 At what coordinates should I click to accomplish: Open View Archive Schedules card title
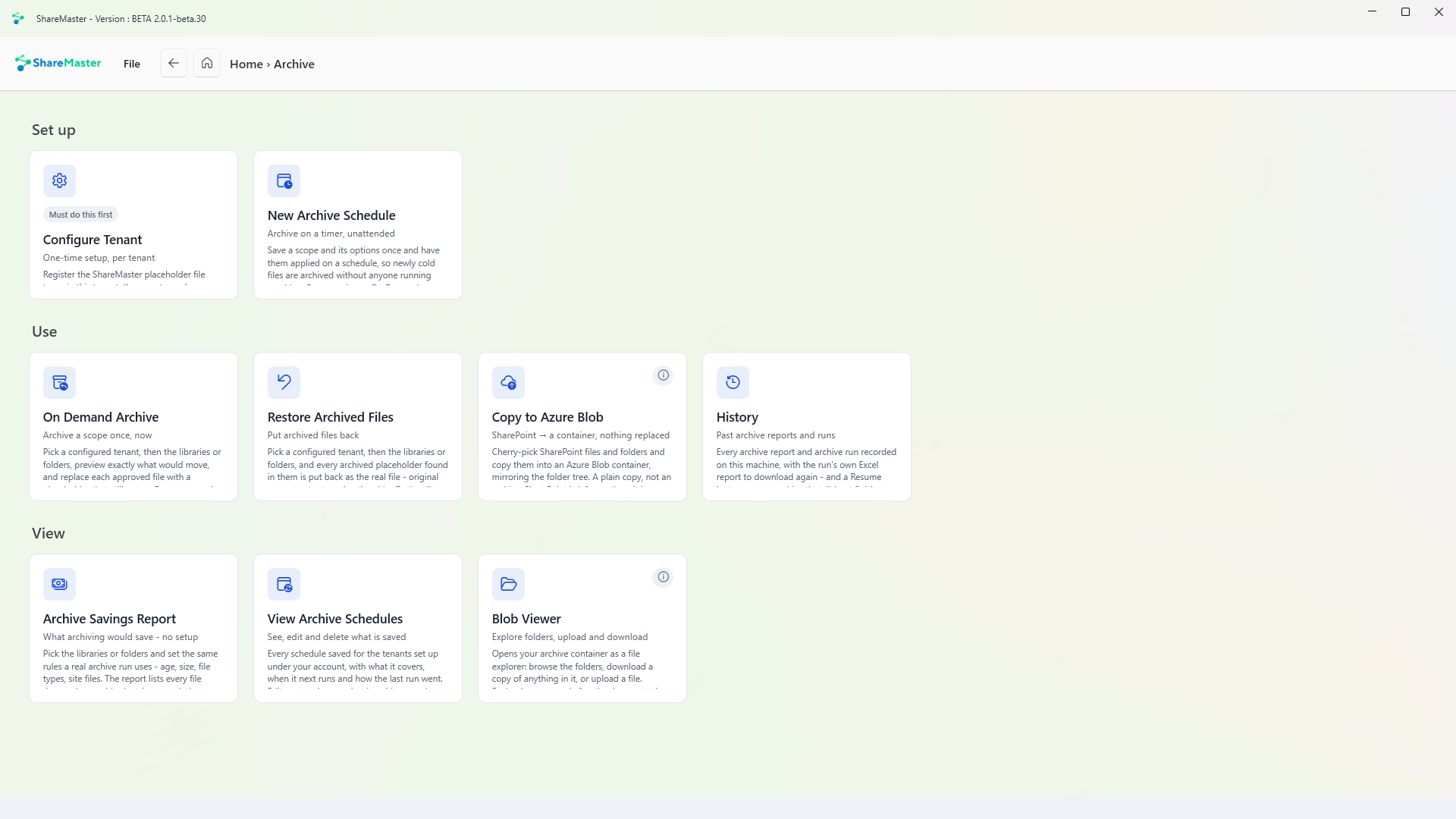pos(335,619)
